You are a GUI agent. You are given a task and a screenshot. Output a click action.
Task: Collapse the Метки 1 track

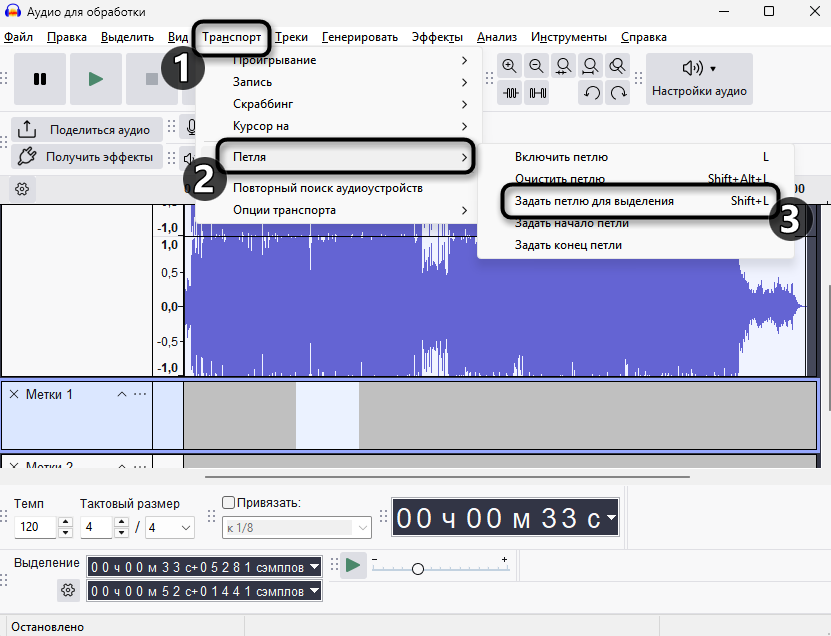tap(122, 394)
